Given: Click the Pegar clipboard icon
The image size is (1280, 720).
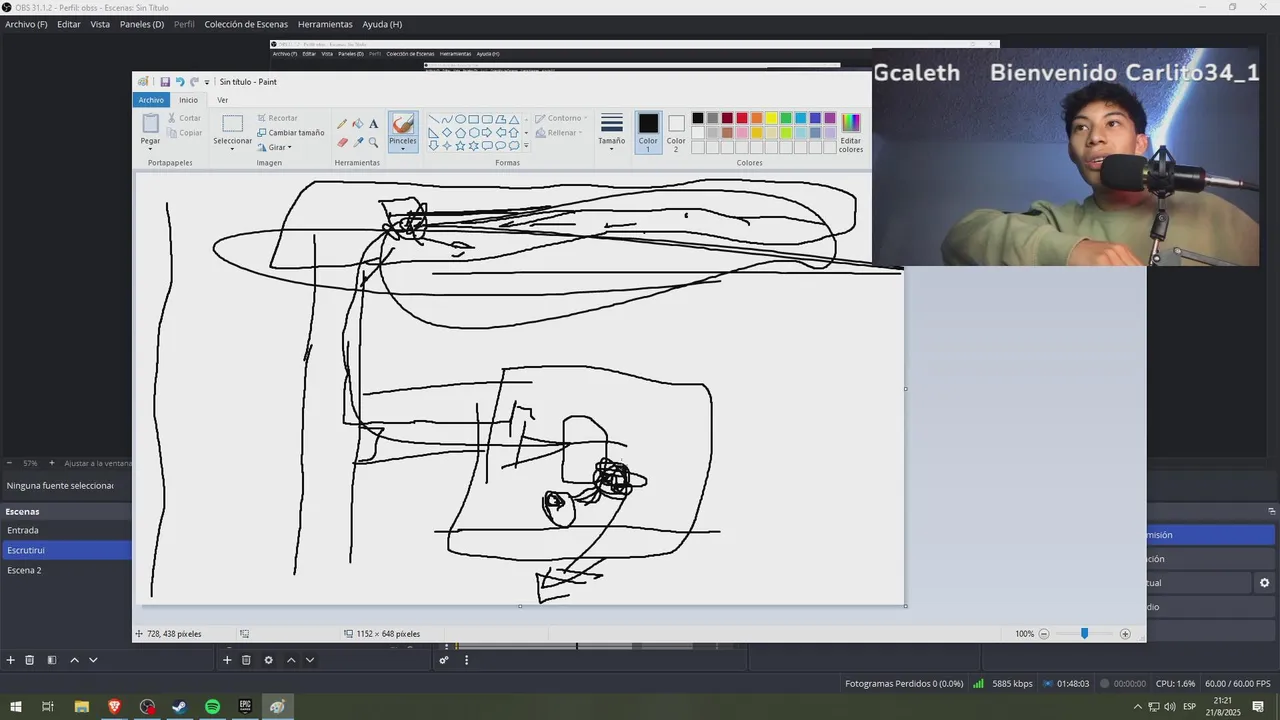Looking at the screenshot, I should 150,123.
